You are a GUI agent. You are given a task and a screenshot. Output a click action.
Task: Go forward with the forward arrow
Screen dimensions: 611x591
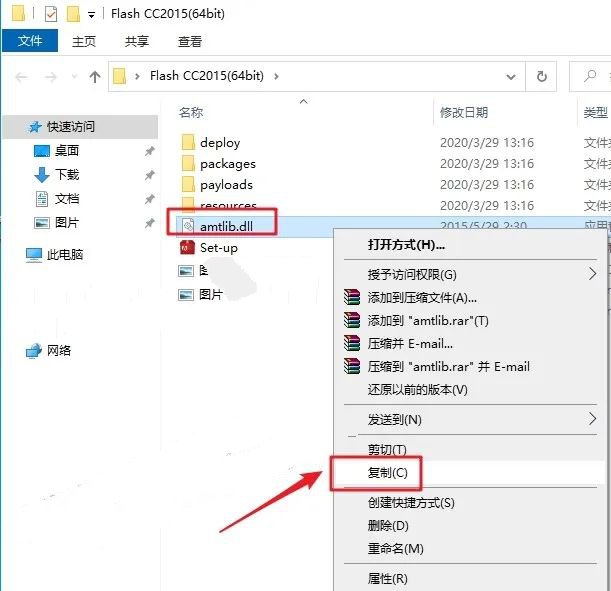[x=51, y=77]
